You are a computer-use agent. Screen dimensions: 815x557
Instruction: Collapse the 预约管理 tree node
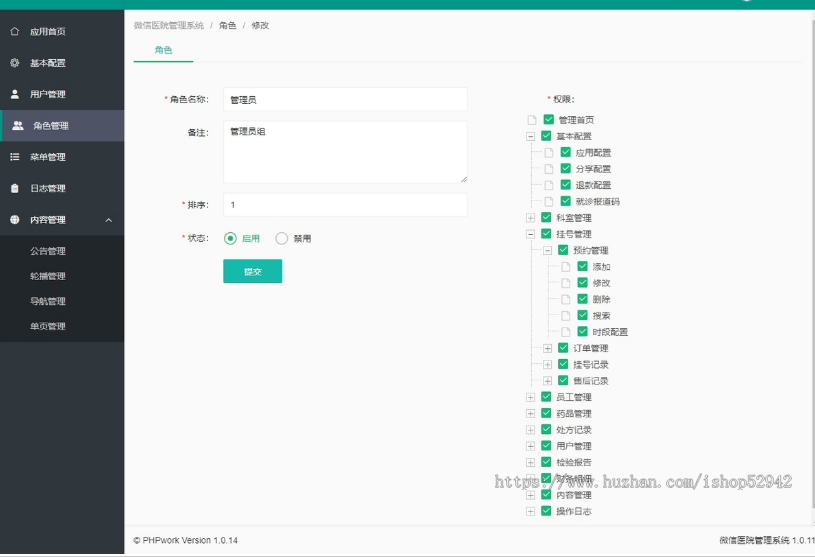(547, 250)
